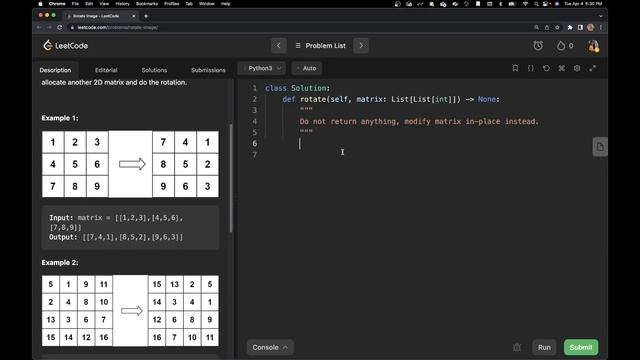The height and width of the screenshot is (360, 640).
Task: Click the Wi-Fi status icon
Action: coord(525,4)
